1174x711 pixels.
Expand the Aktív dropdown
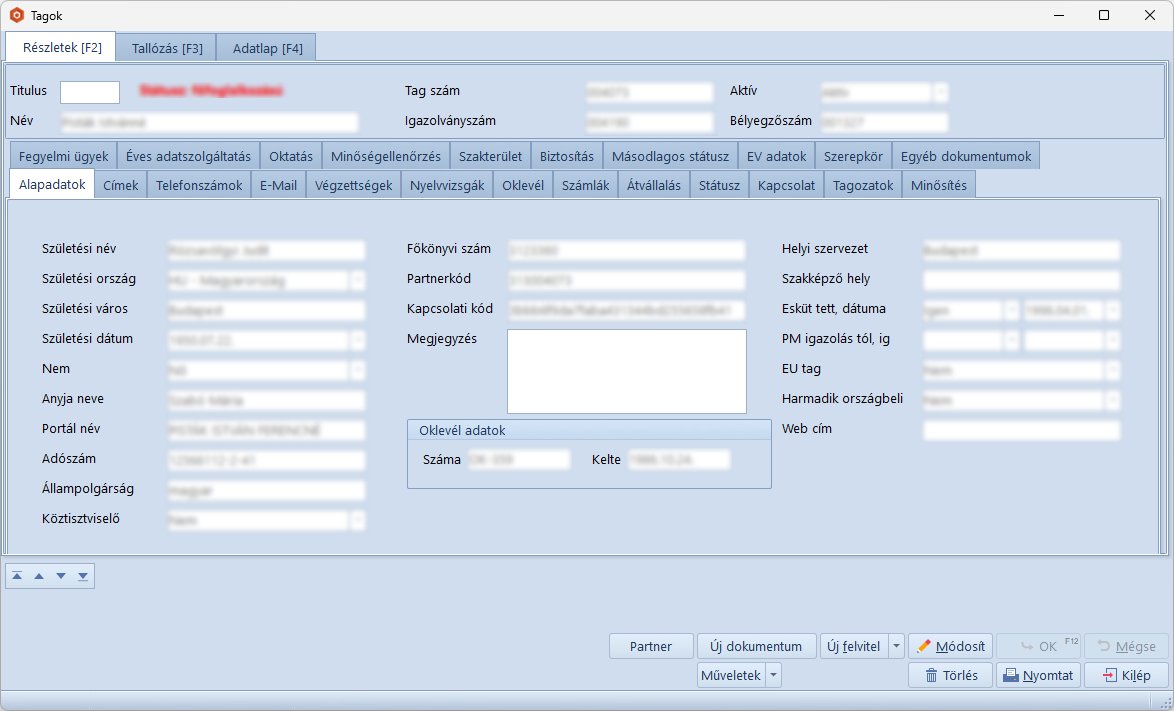coord(940,92)
